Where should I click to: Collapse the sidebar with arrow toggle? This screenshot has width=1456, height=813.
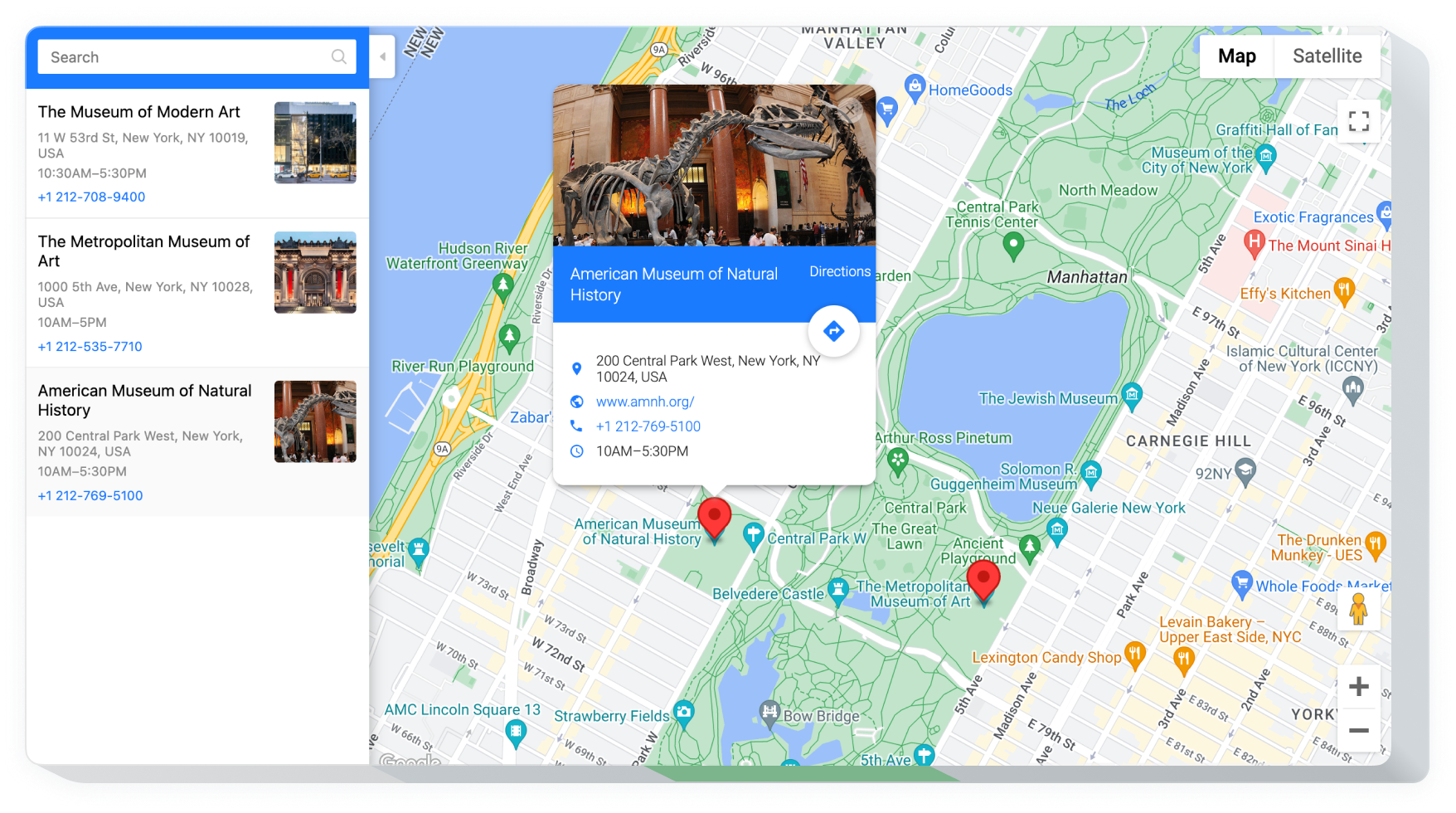pyautogui.click(x=382, y=56)
